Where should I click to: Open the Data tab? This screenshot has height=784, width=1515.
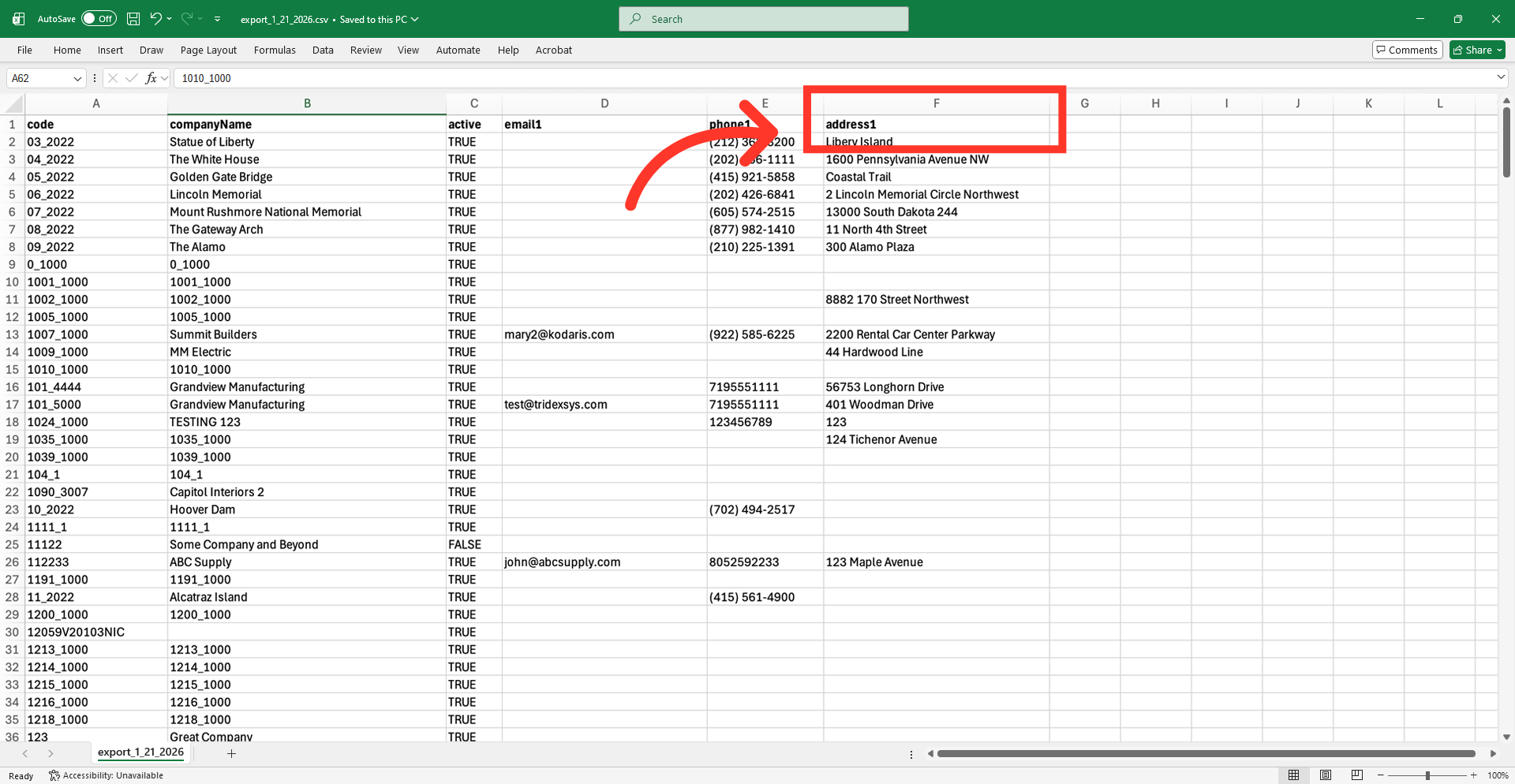(323, 50)
